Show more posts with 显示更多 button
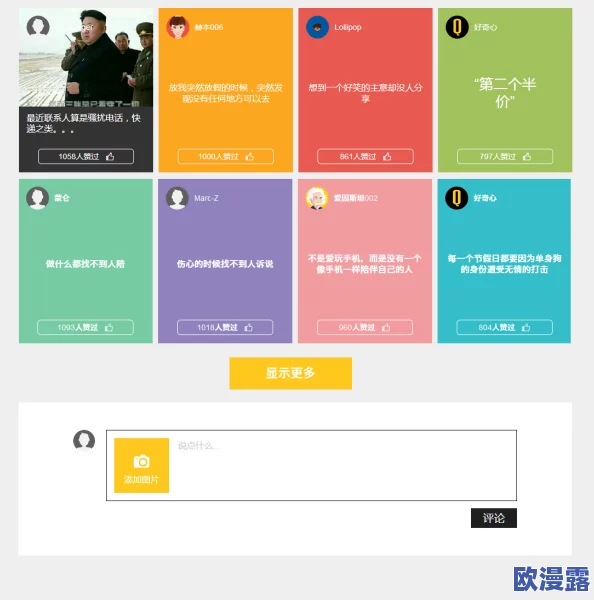 pyautogui.click(x=290, y=373)
